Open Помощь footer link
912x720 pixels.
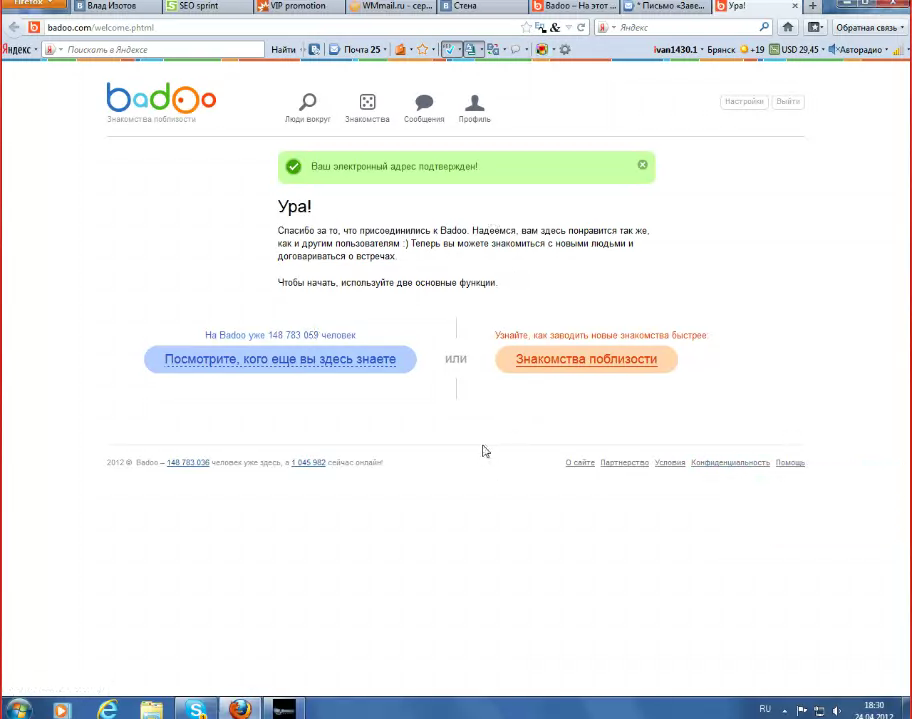click(790, 462)
